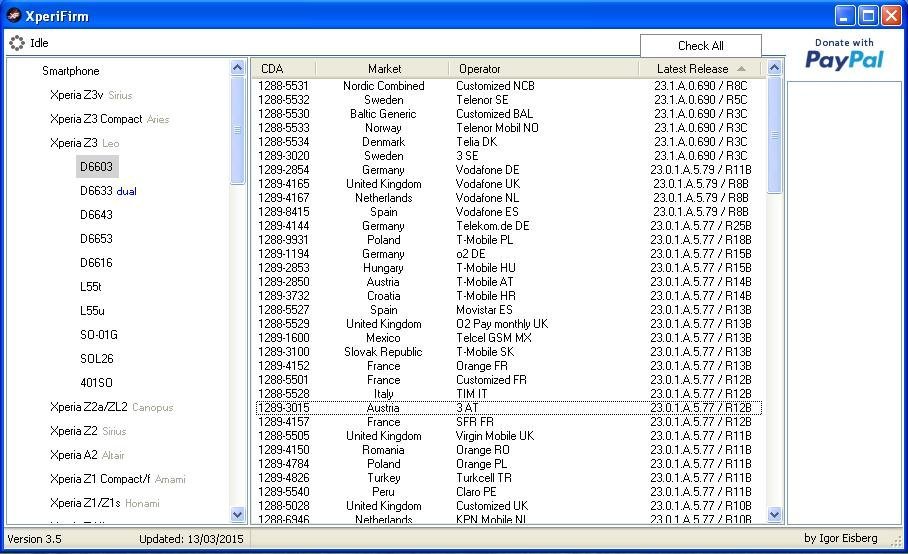Click the firmware list scrollbar thumb

(x=775, y=135)
